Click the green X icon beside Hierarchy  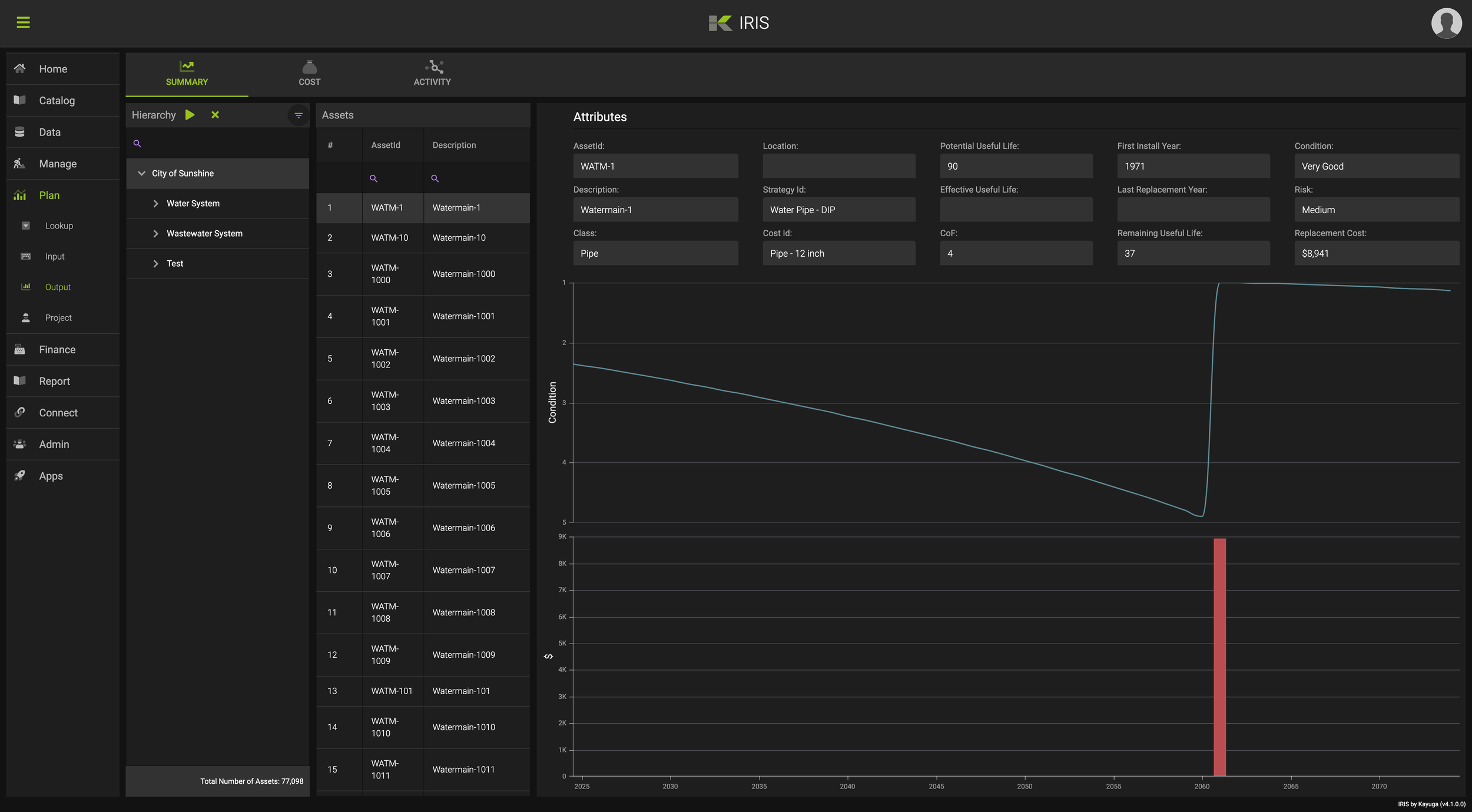click(x=215, y=115)
